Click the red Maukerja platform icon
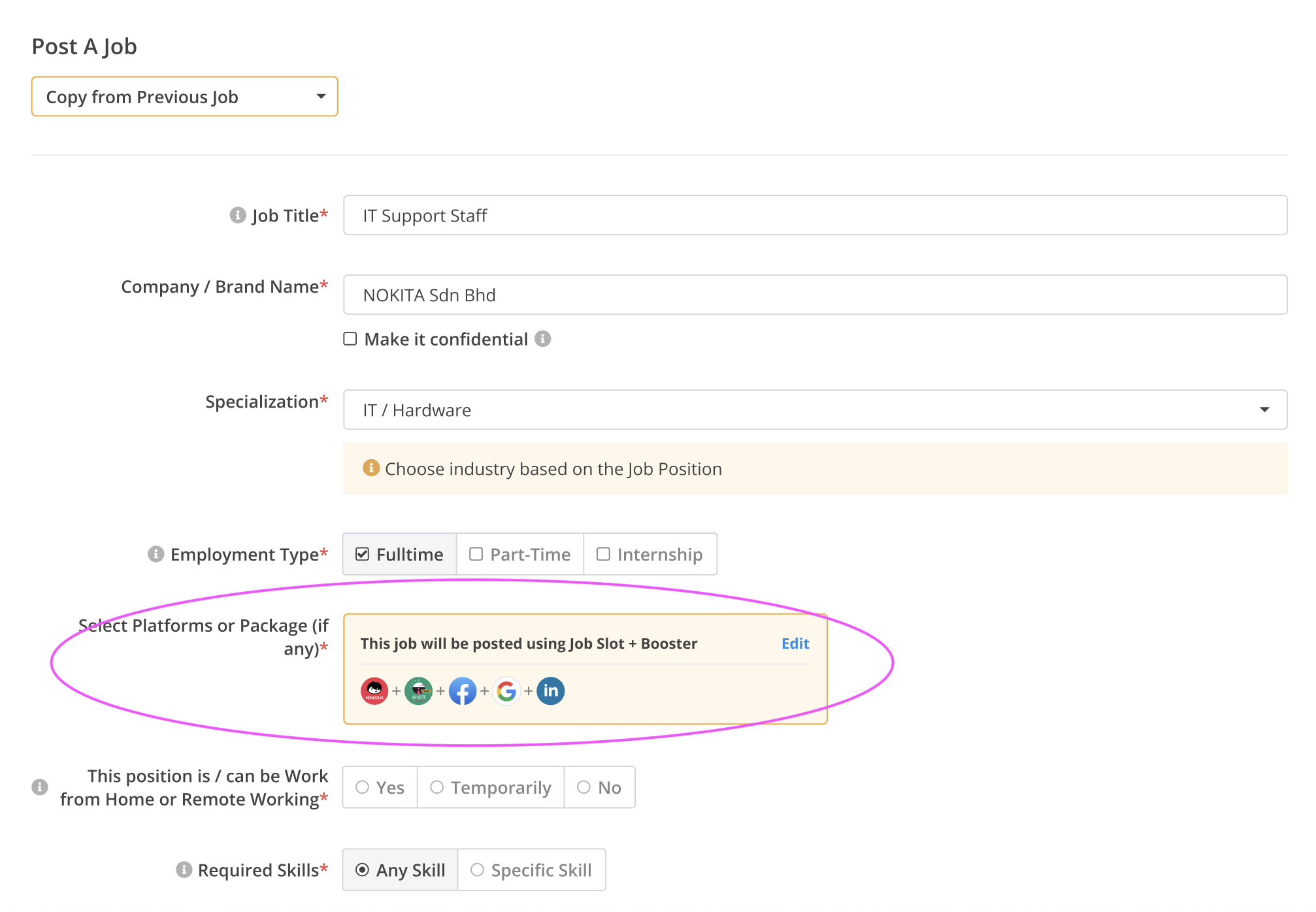This screenshot has height=912, width=1316. [374, 691]
